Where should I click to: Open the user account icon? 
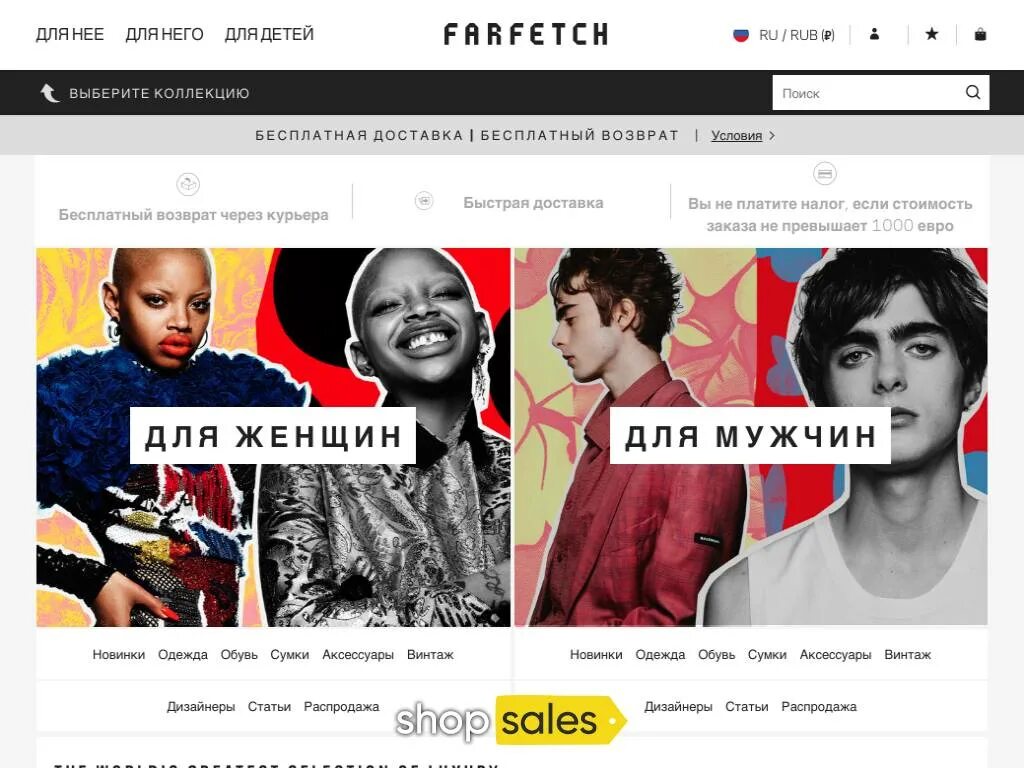tap(874, 34)
